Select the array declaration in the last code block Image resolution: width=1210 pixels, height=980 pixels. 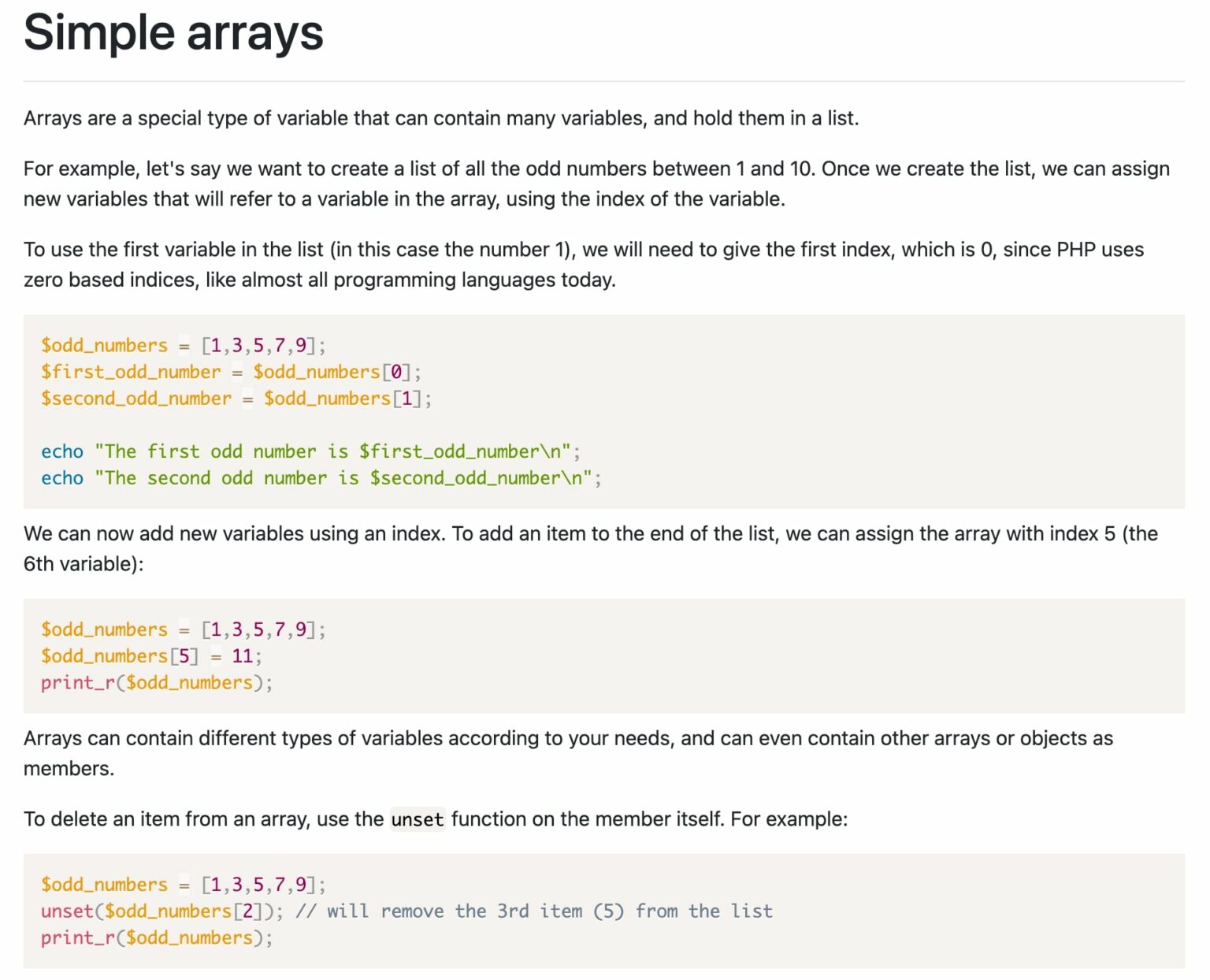pyautogui.click(x=183, y=885)
